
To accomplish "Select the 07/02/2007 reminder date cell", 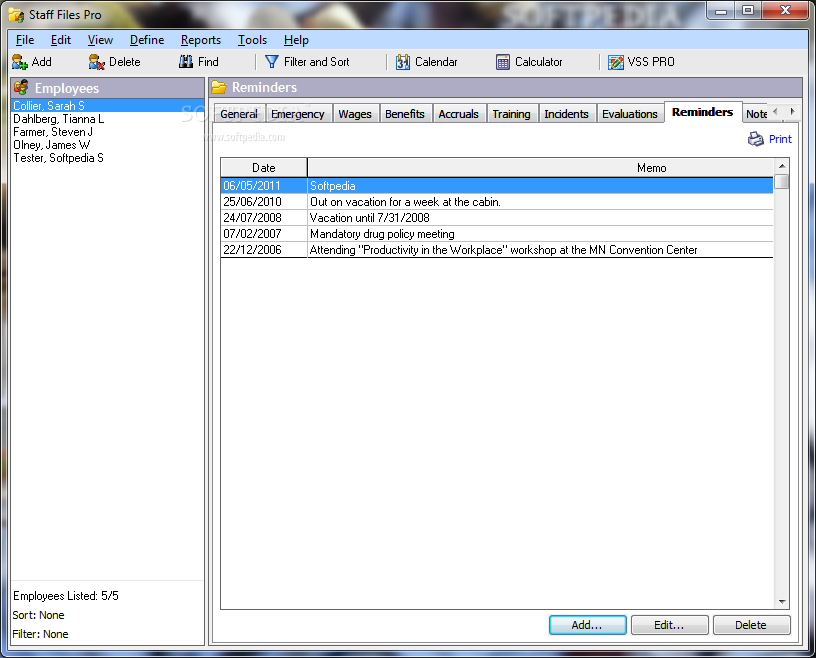I will pos(264,234).
